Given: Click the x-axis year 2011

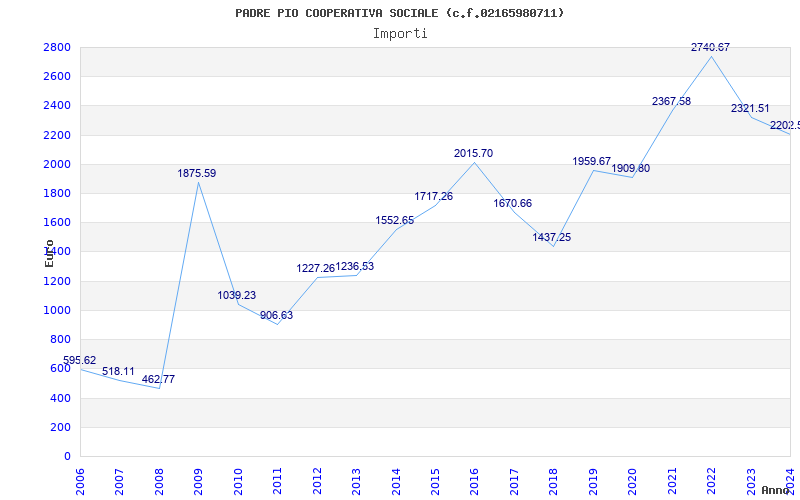Looking at the screenshot, I should click(x=278, y=482).
